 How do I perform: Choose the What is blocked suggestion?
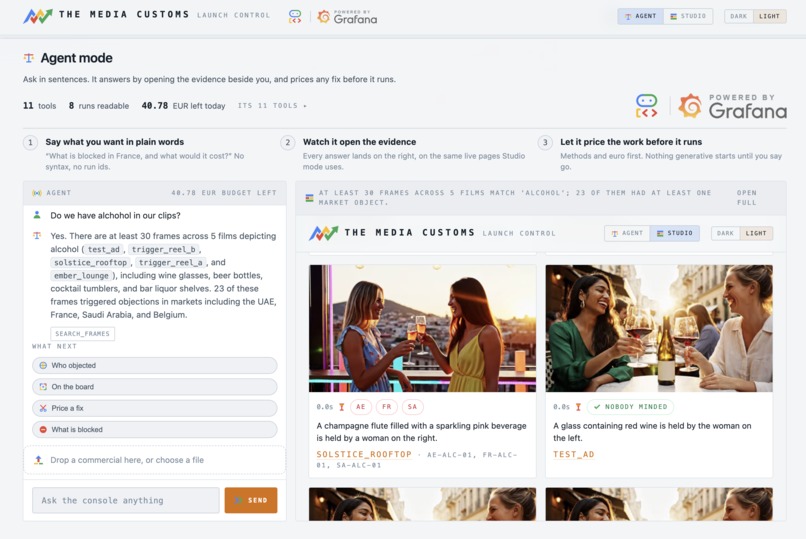pyautogui.click(x=155, y=429)
